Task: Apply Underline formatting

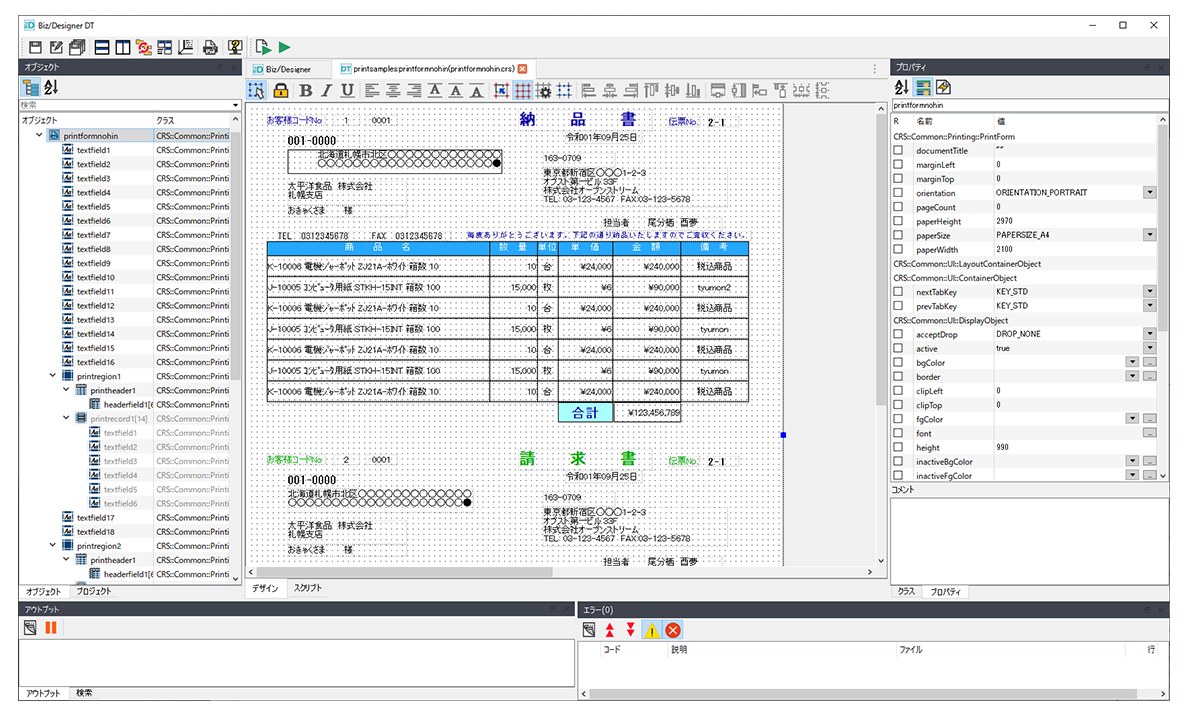Action: [347, 90]
